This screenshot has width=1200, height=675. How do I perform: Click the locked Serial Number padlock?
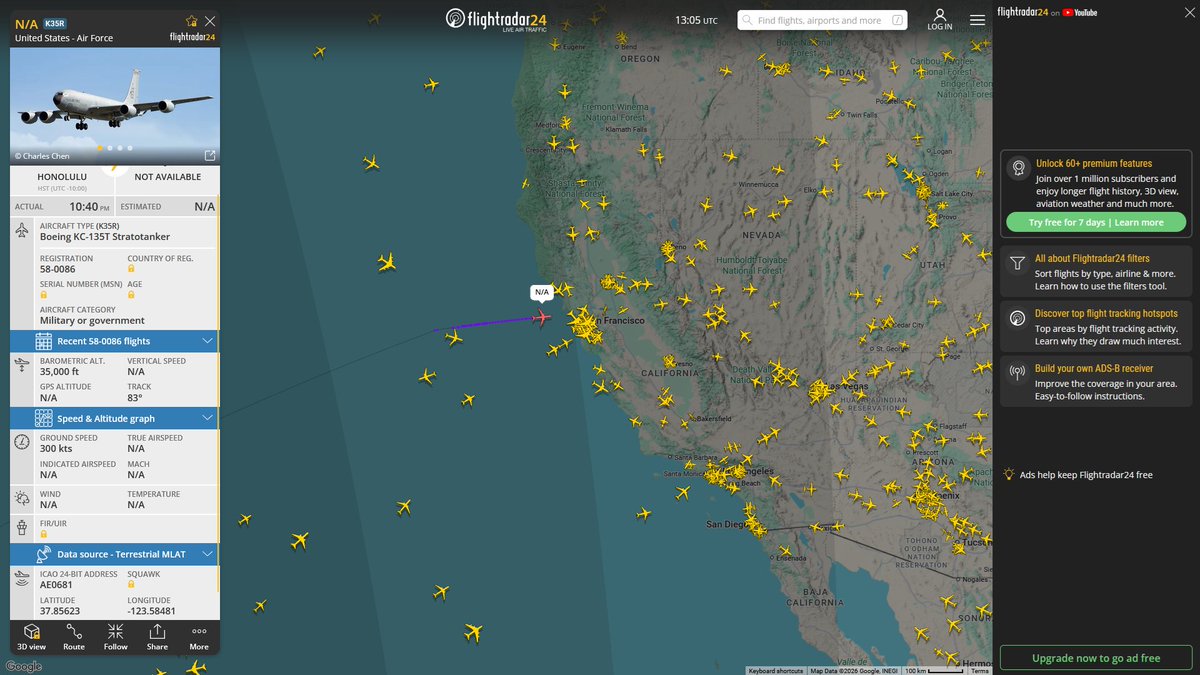pos(43,295)
